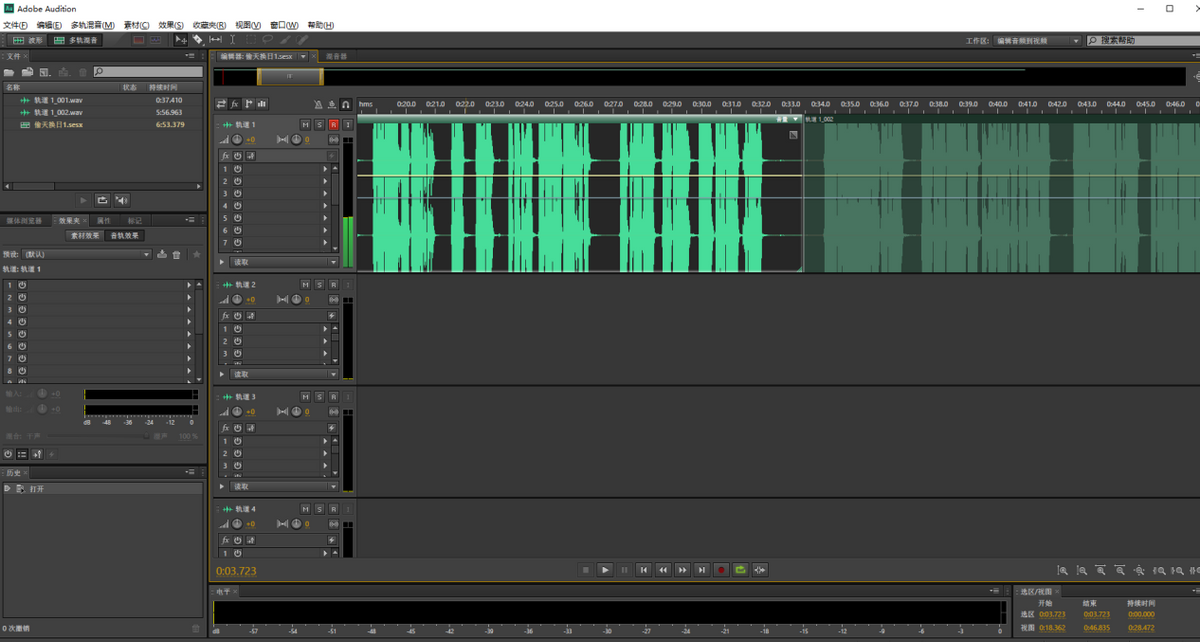Open 多轨混音(M) menu
The width and height of the screenshot is (1200, 642).
[x=91, y=25]
